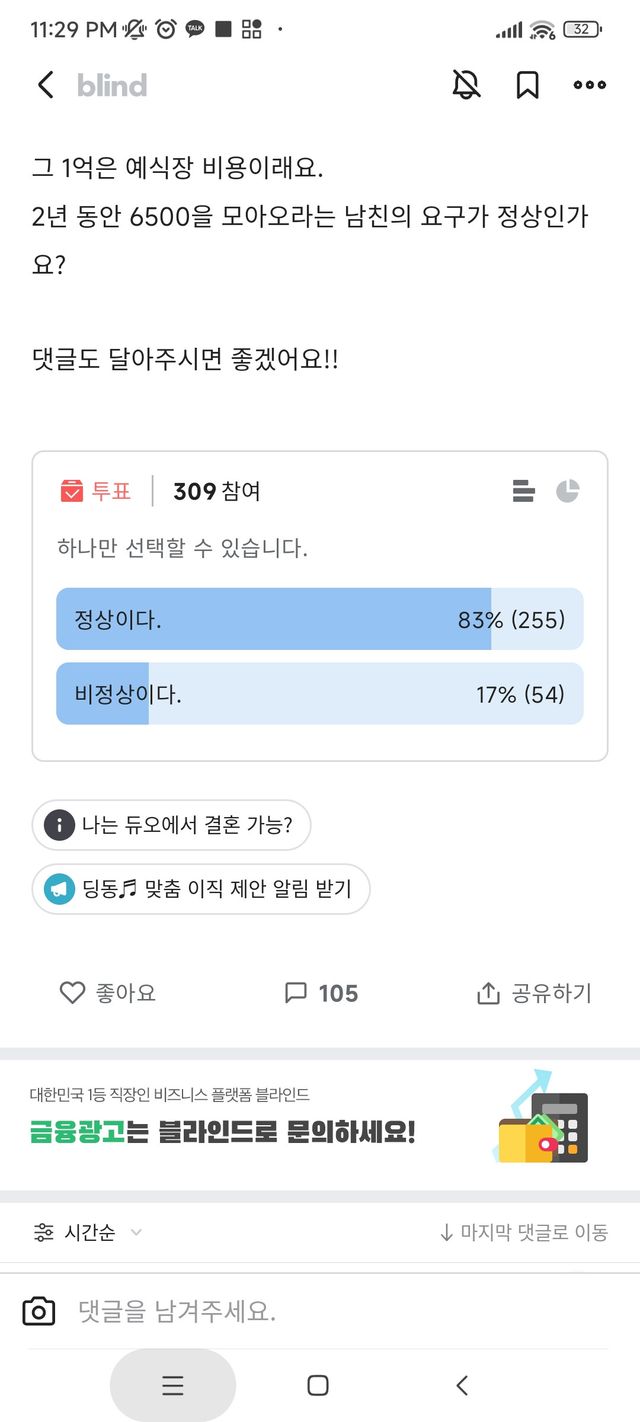
Task: Open 나는 듀오에서 결혼 가능? link
Action: click(171, 825)
